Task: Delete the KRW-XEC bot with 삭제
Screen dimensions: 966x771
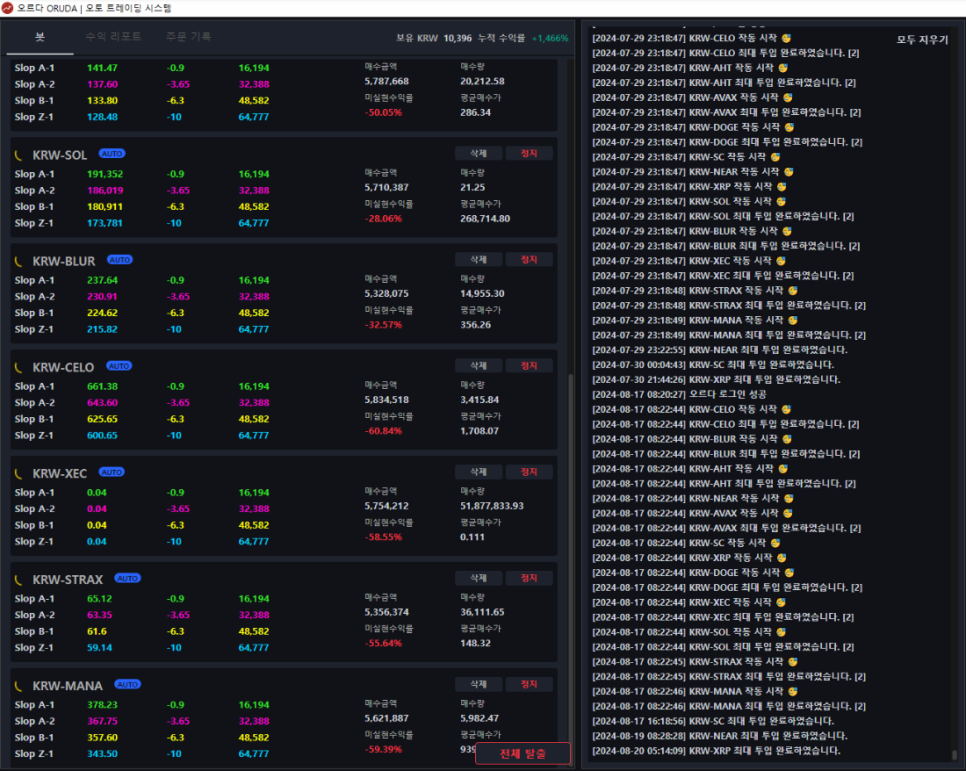Action: (x=479, y=471)
